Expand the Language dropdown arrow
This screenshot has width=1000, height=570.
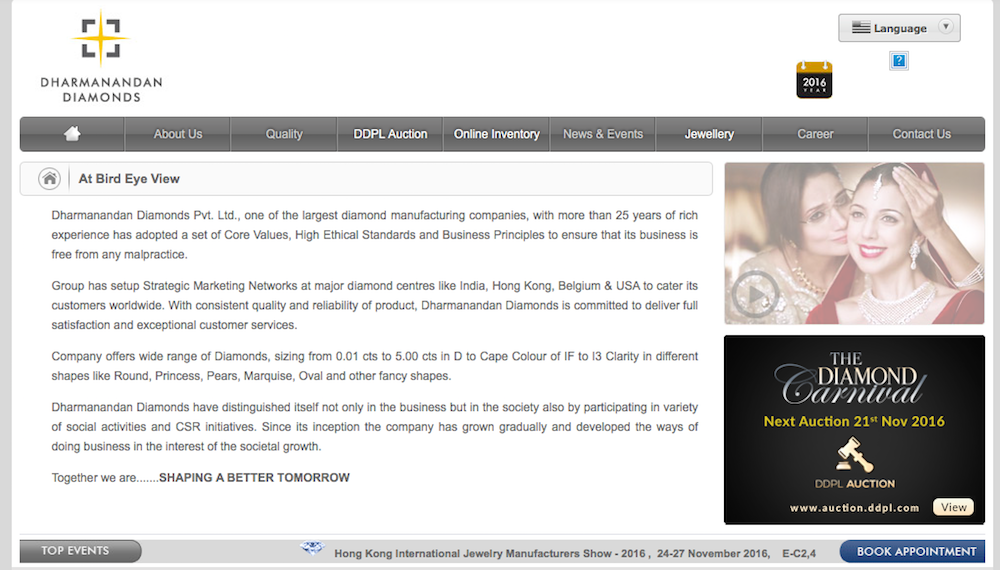[946, 27]
